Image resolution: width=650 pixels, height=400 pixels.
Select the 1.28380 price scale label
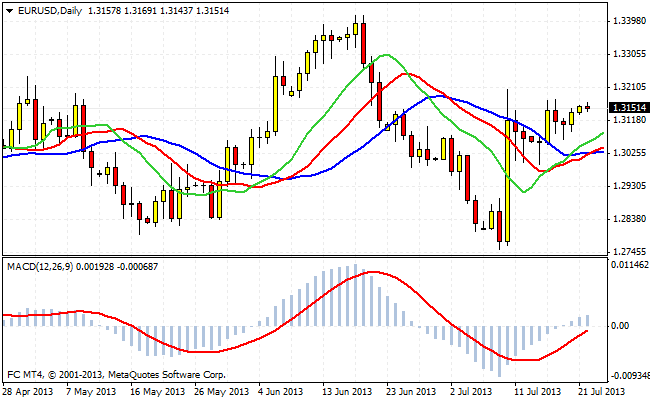629,219
